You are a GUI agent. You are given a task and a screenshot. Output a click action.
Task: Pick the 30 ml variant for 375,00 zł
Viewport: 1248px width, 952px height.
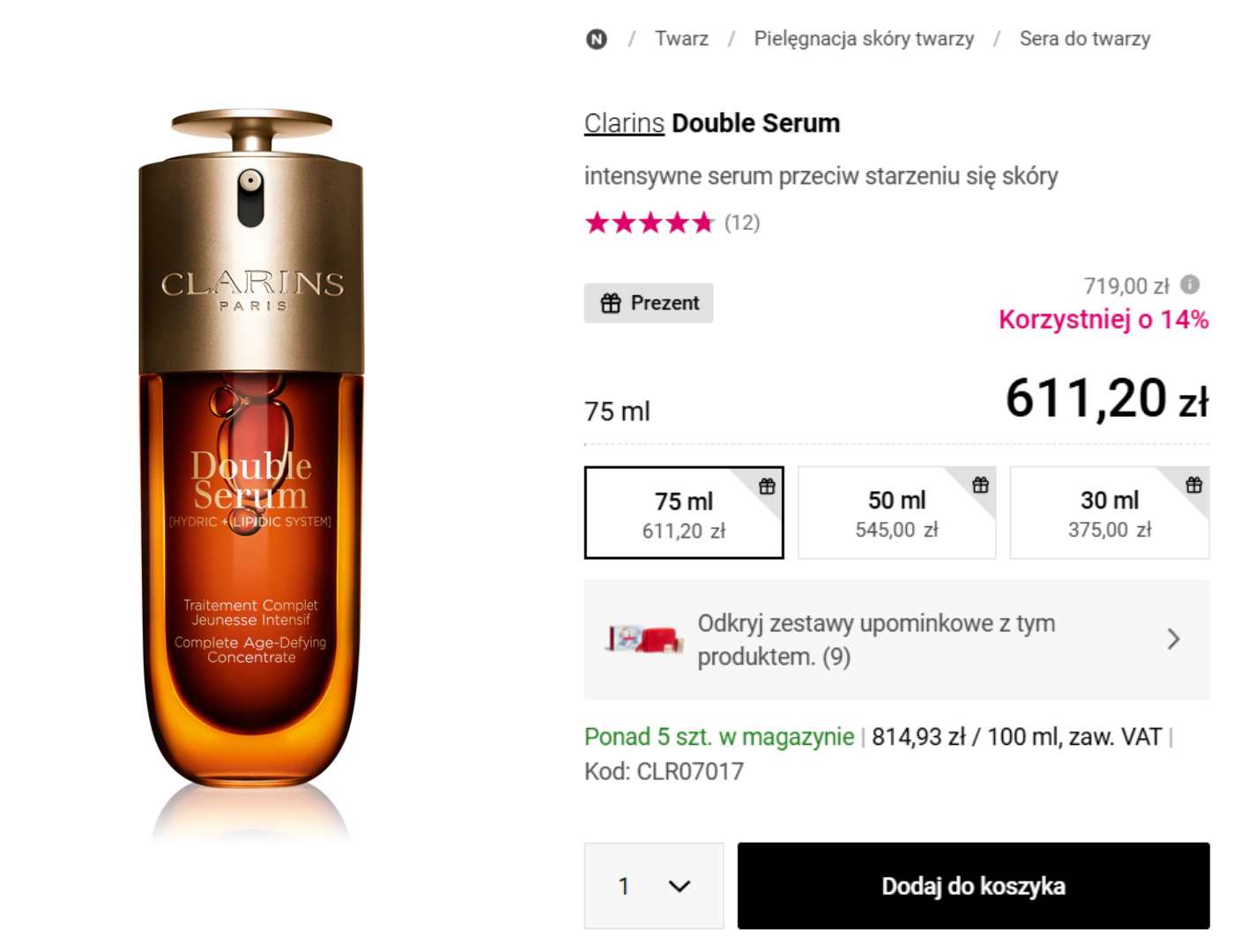click(1109, 514)
